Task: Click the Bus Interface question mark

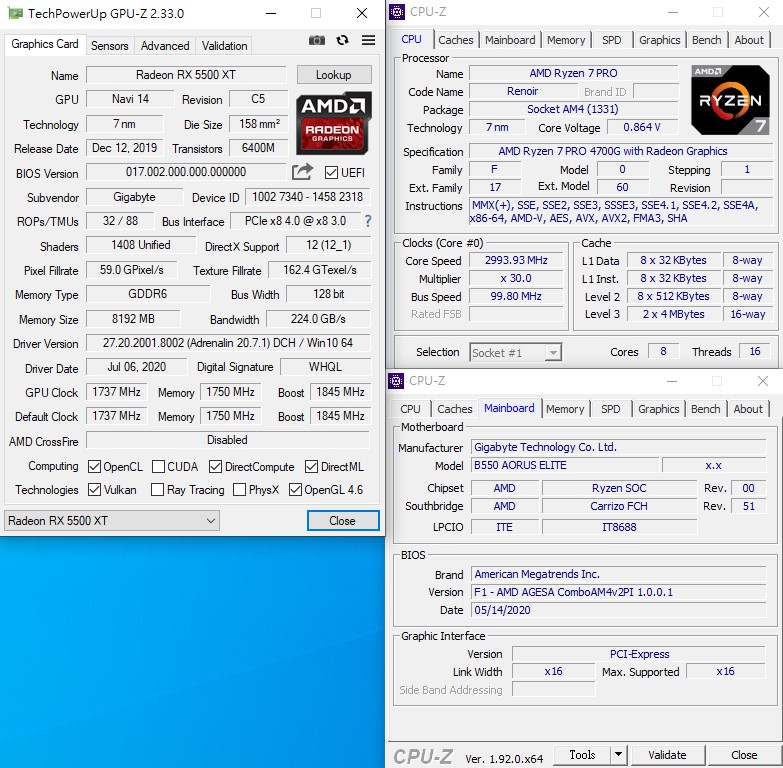Action: pos(368,221)
